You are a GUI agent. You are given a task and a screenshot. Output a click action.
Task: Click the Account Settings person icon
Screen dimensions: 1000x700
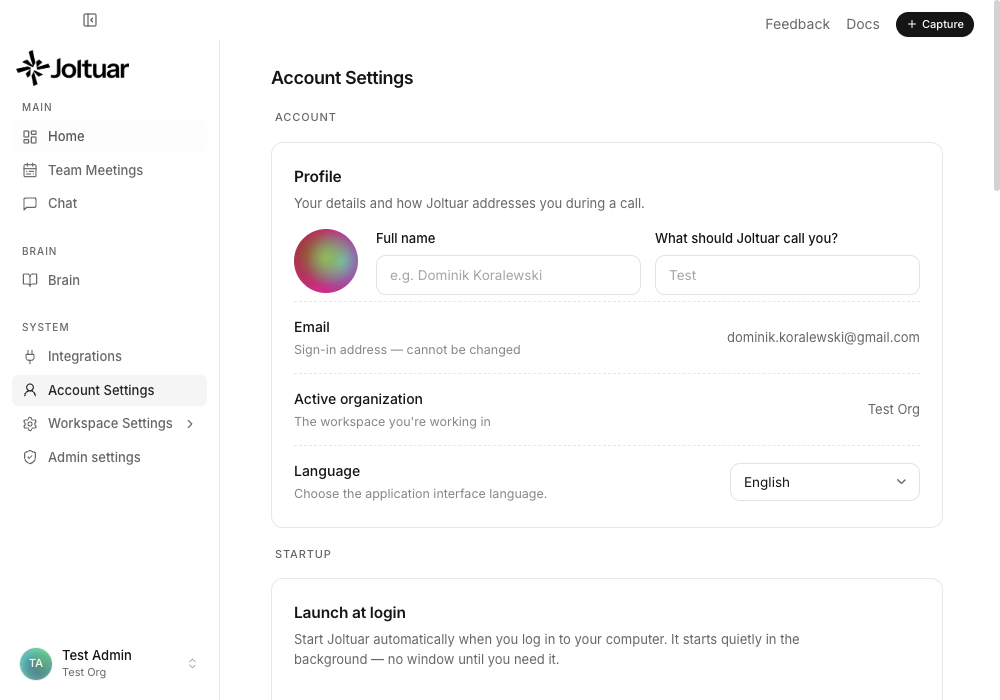pos(30,390)
